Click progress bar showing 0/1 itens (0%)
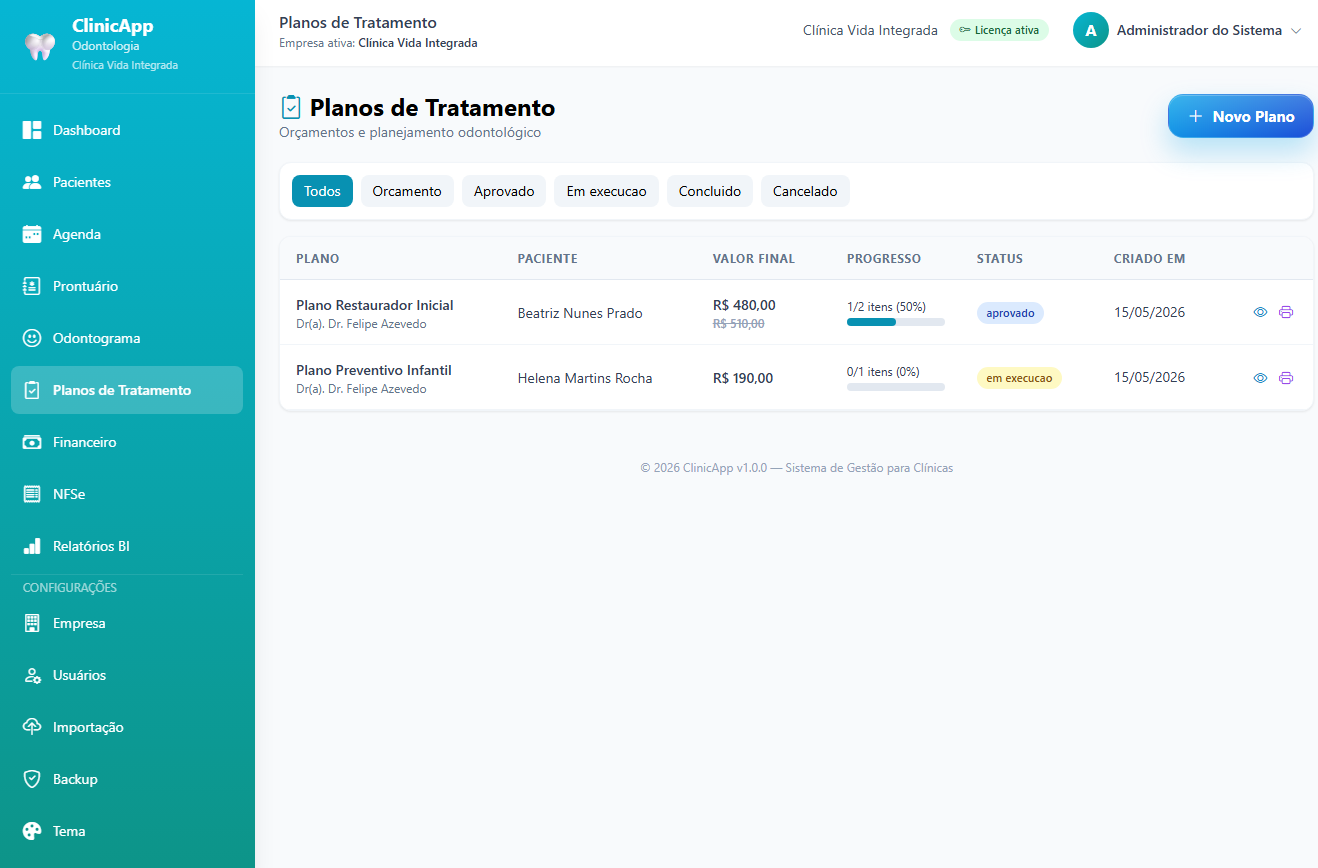Screen dimensions: 1318x868 [896, 387]
